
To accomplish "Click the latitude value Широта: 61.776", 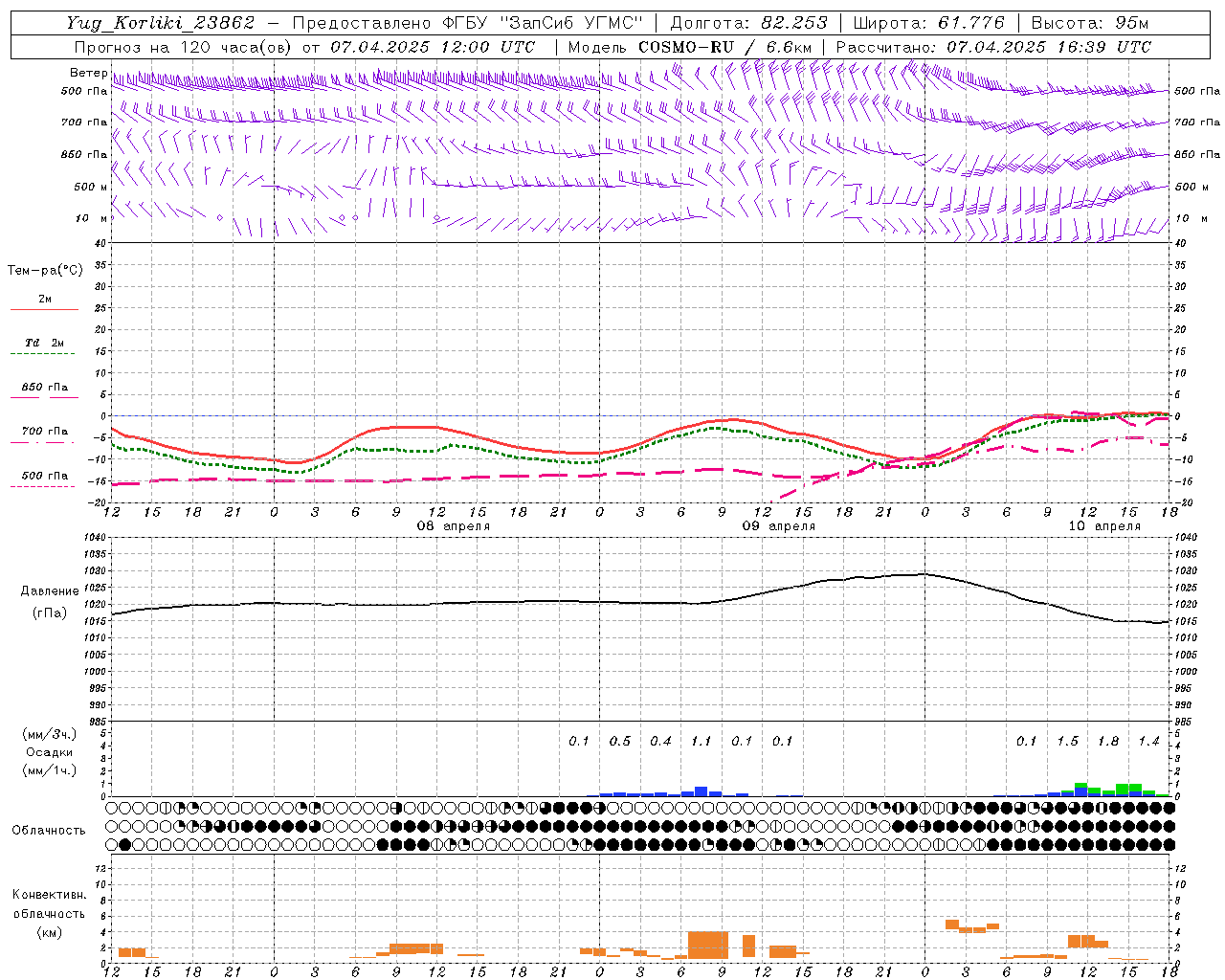I will [928, 23].
